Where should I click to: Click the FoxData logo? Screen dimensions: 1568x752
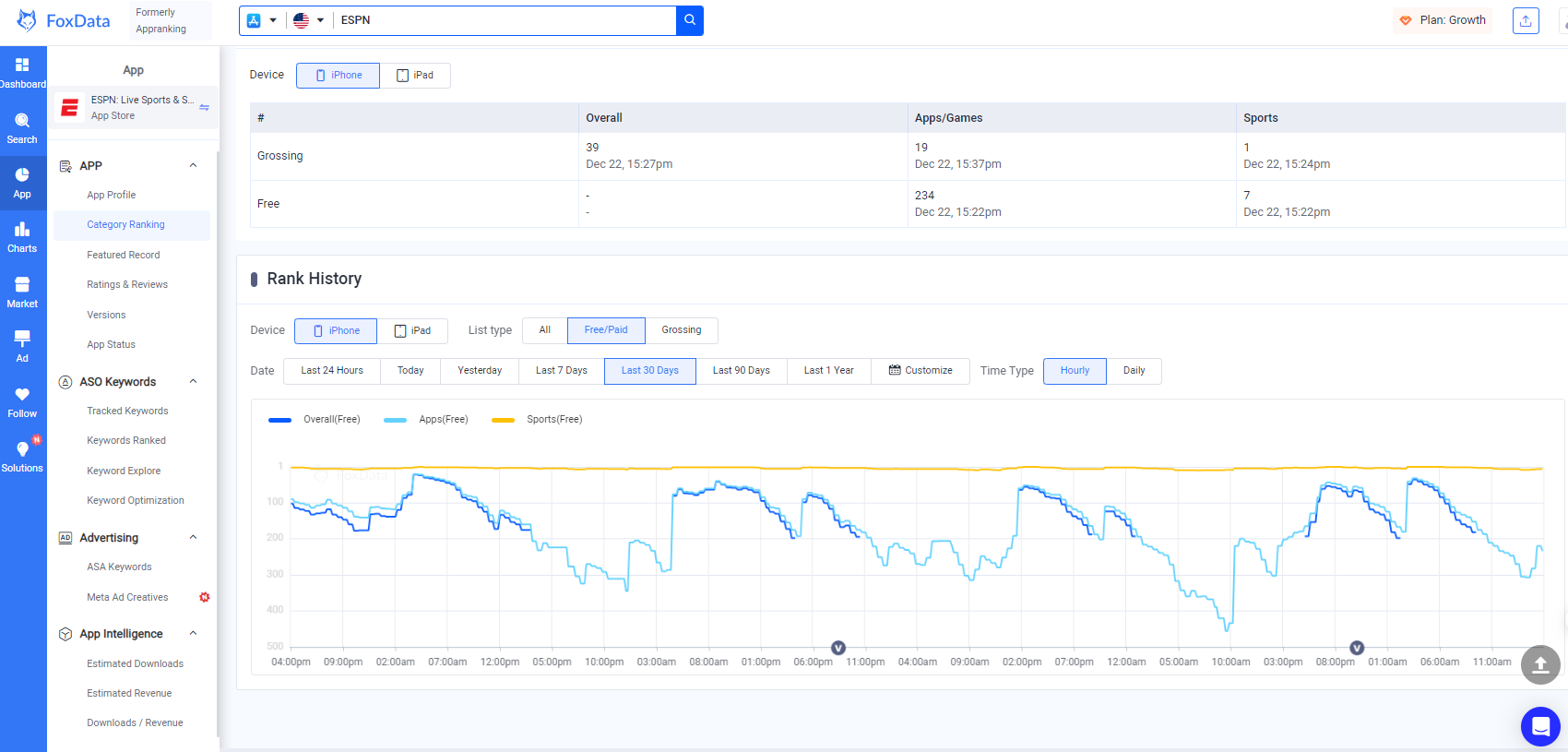point(64,20)
